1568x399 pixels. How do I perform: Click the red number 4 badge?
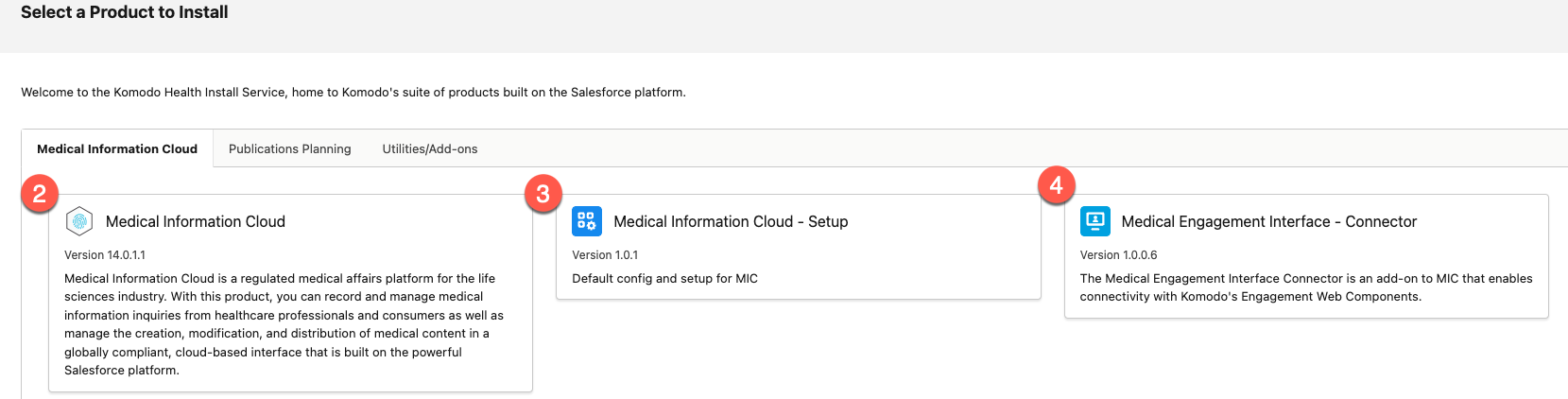[x=1056, y=185]
